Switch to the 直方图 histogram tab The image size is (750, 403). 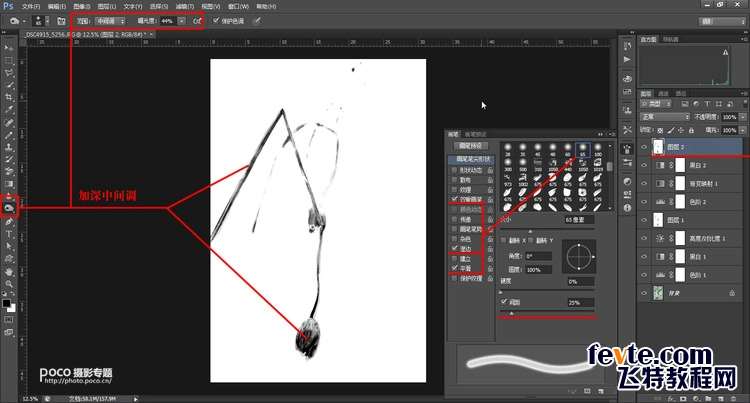coord(649,39)
